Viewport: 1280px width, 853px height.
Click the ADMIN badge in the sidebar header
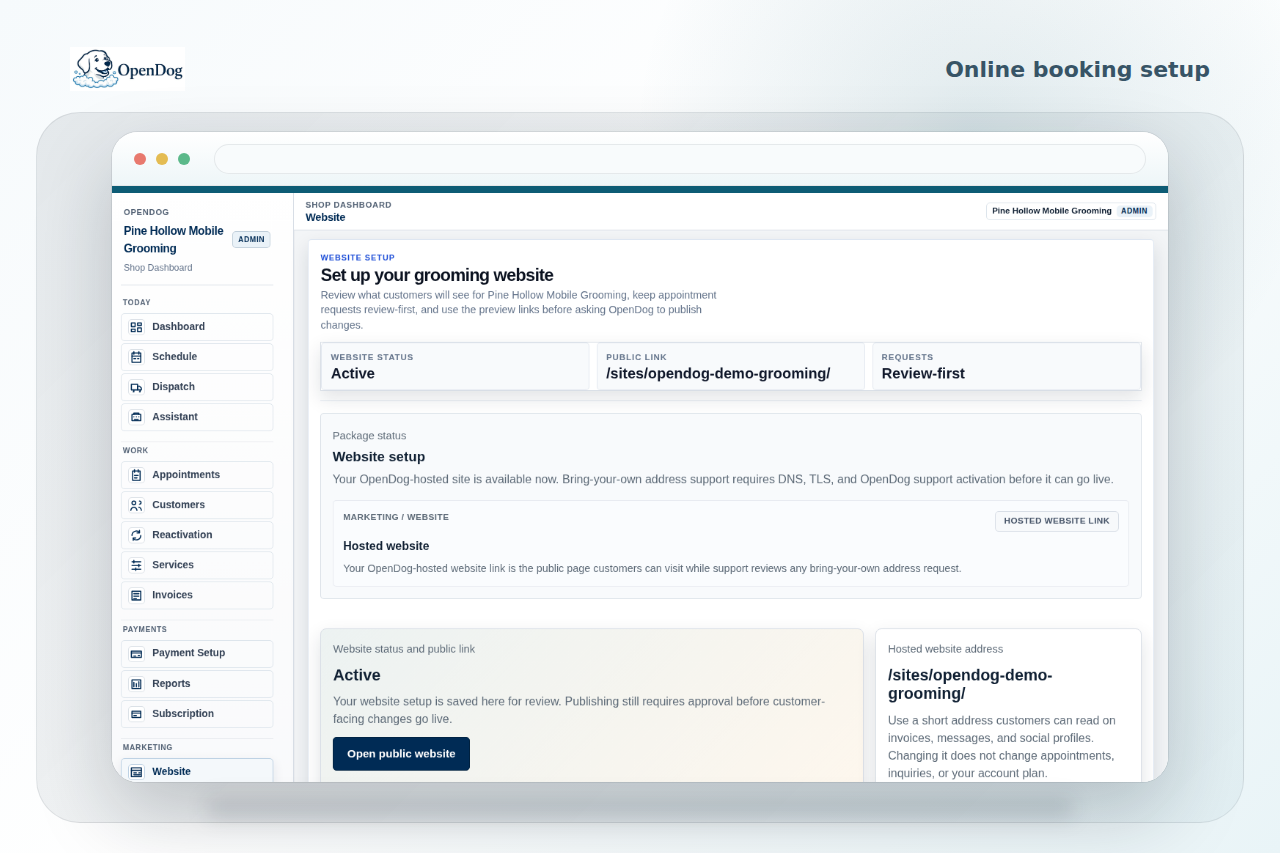(x=251, y=239)
